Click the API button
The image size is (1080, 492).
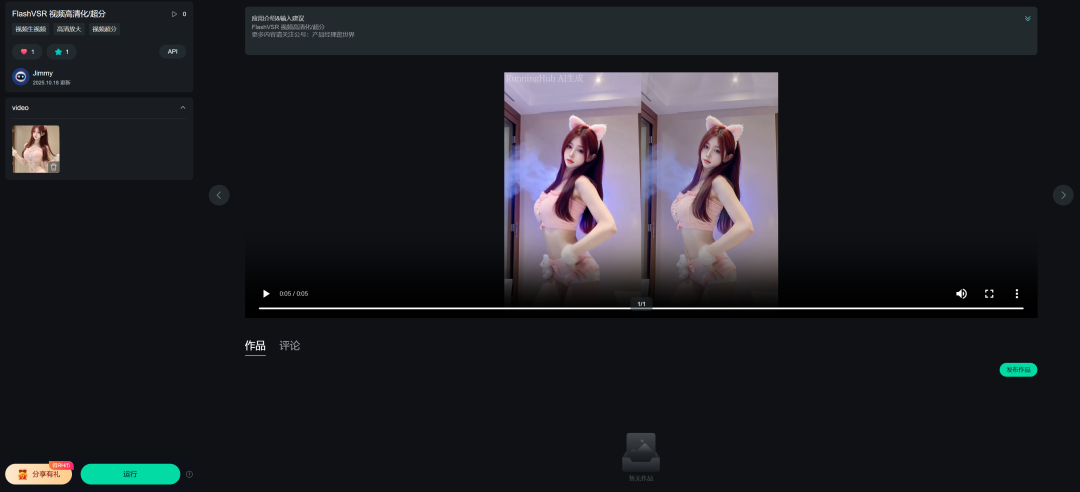(172, 52)
